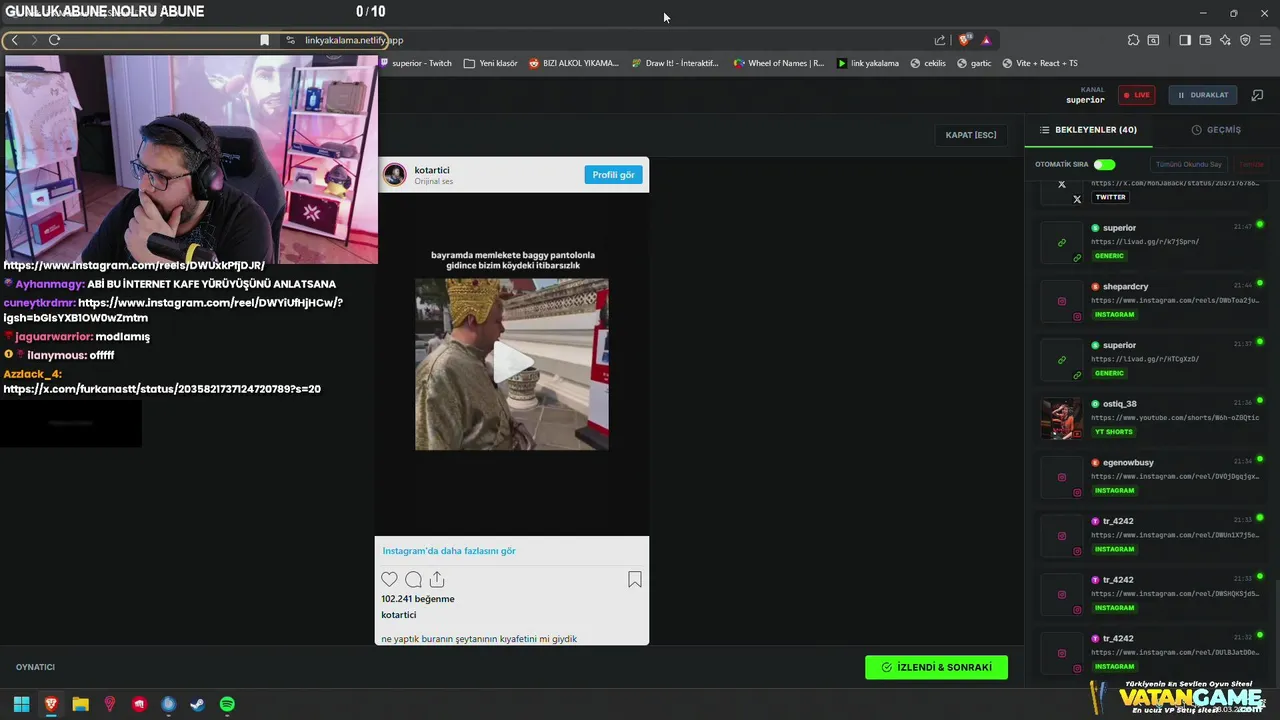Viewport: 1280px width, 720px height.
Task: Open the gartic bookmark
Action: click(974, 63)
